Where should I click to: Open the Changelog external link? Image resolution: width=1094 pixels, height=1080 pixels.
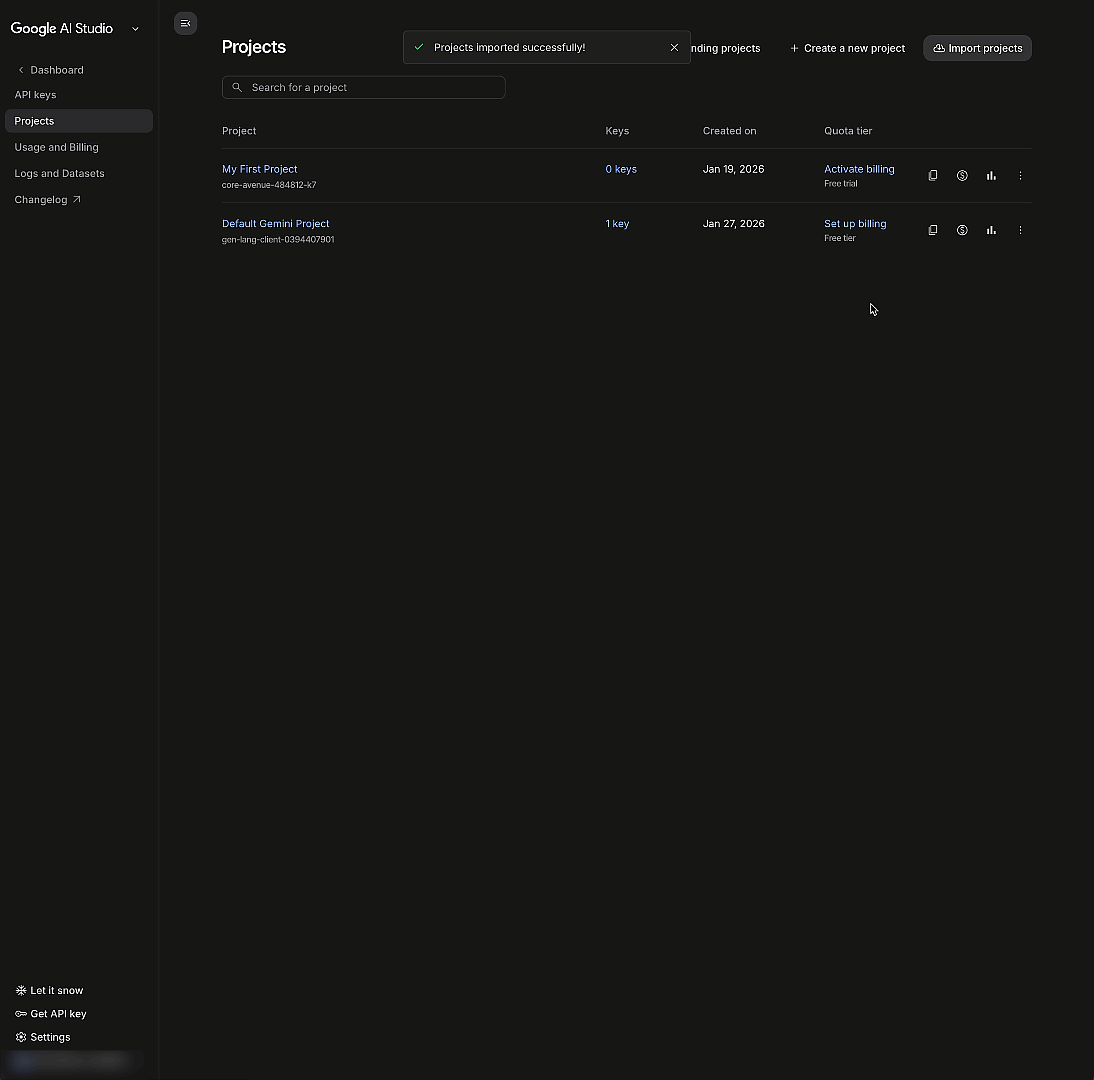[47, 199]
